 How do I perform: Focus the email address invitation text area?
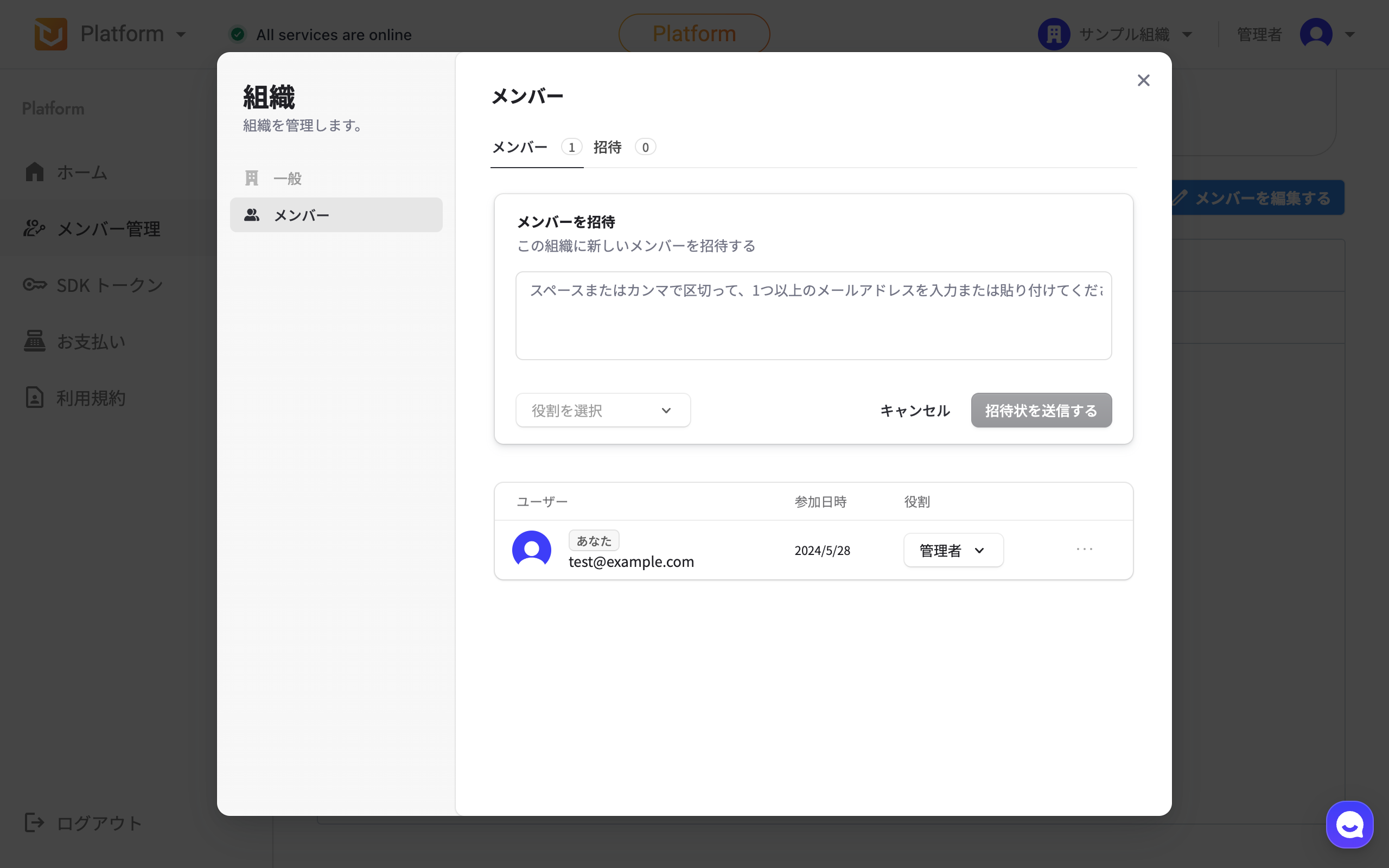point(813,316)
